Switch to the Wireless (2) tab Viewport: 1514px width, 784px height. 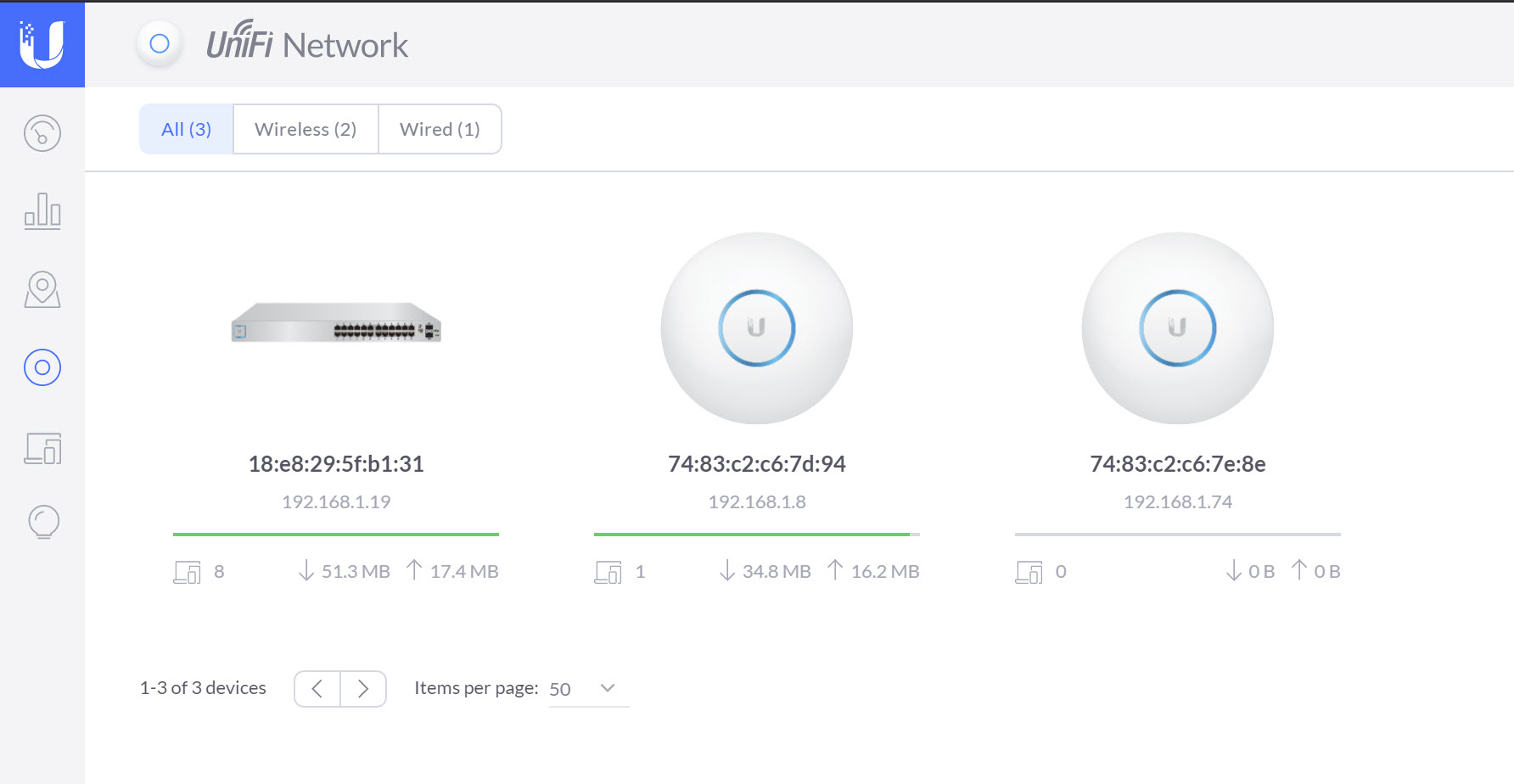[x=305, y=129]
